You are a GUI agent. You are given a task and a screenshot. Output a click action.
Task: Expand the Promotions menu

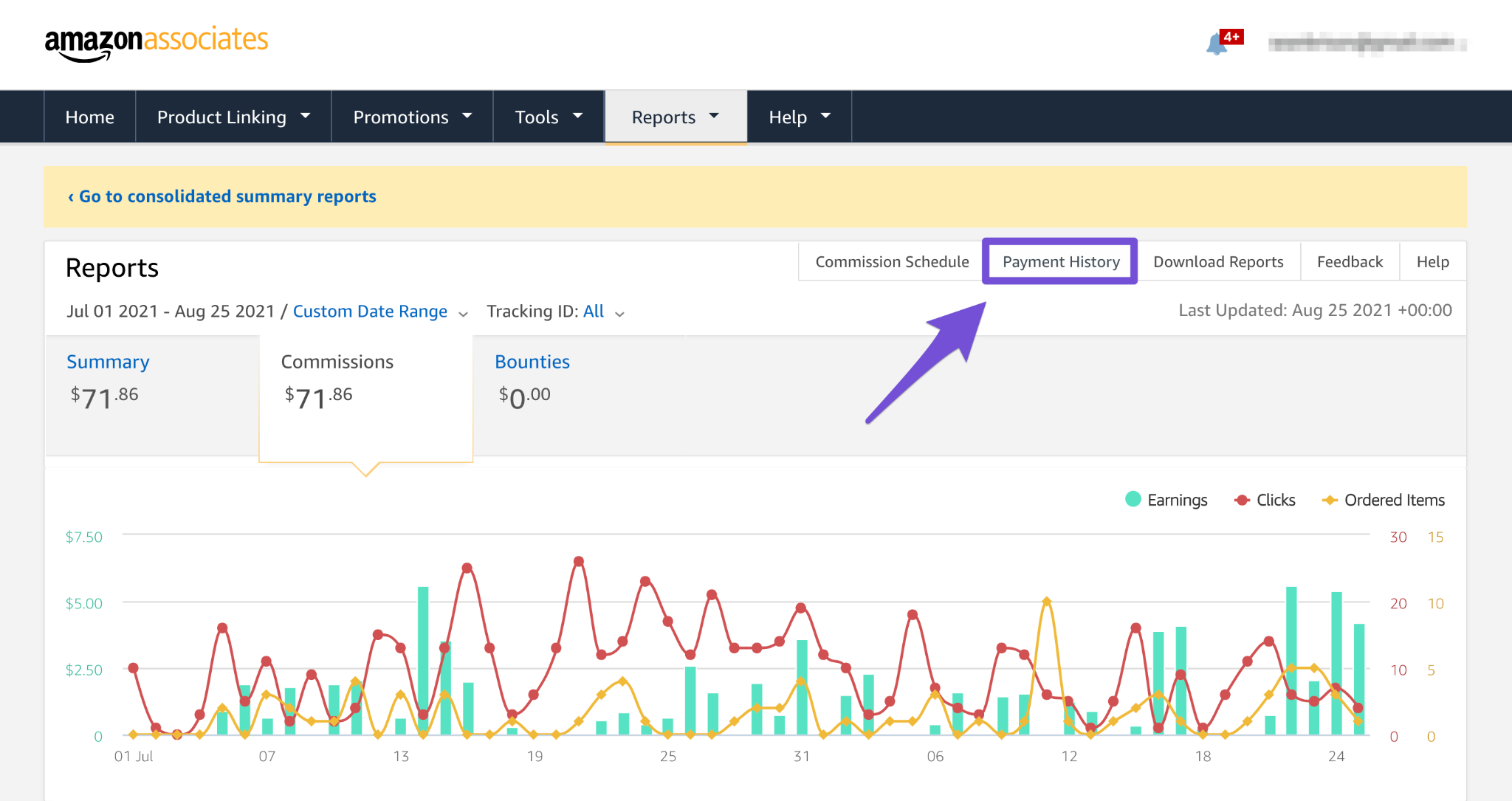click(412, 117)
